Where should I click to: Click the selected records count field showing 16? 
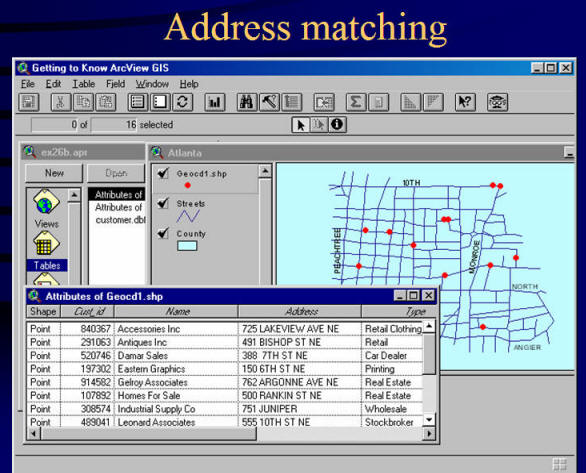(114, 125)
